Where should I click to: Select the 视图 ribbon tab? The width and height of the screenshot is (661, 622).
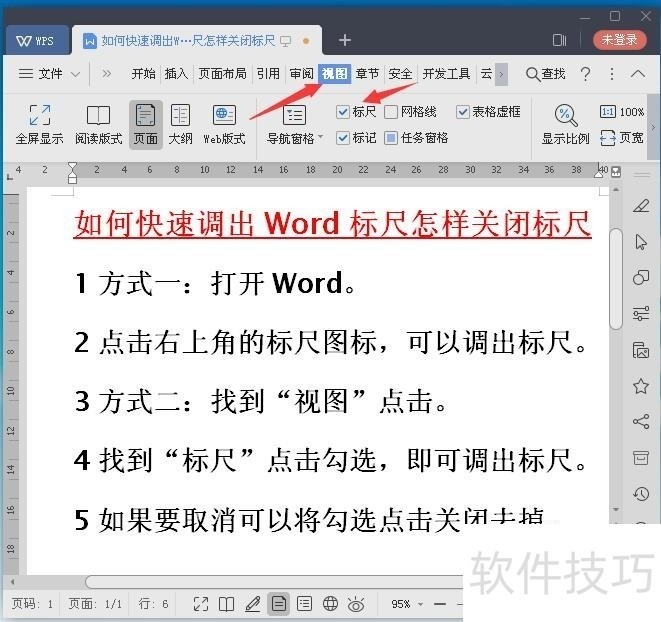pyautogui.click(x=335, y=74)
